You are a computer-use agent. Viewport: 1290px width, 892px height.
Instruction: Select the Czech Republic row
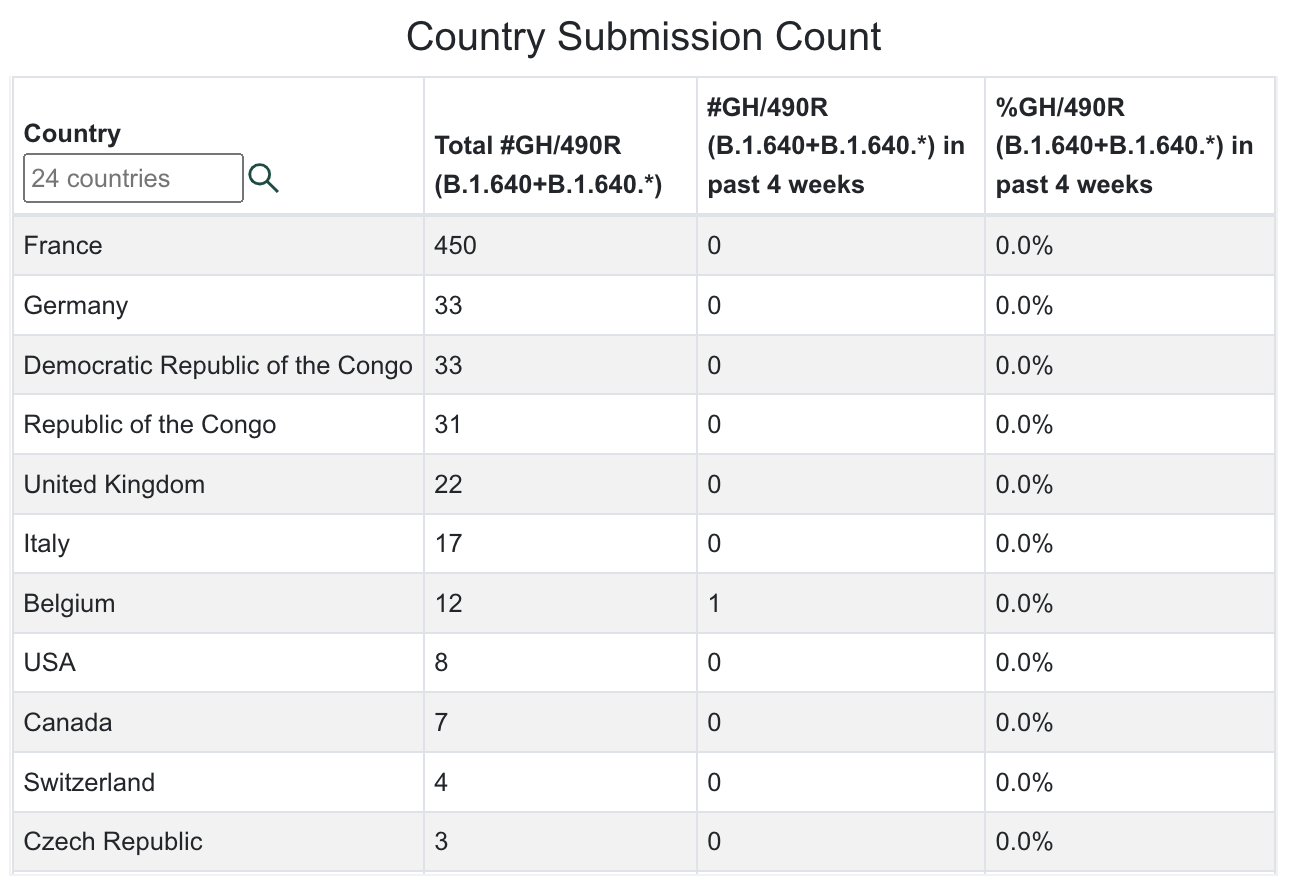(x=113, y=842)
